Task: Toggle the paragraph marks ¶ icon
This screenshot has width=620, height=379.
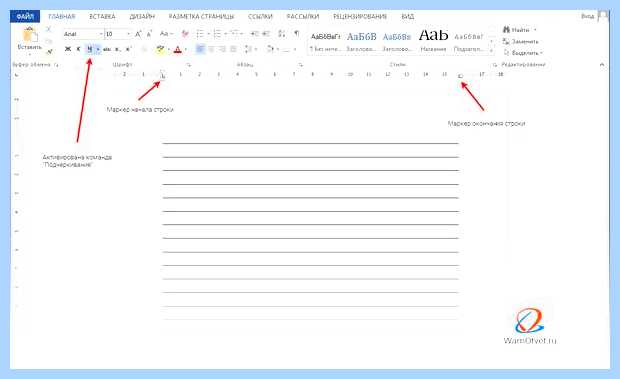Action: point(297,34)
